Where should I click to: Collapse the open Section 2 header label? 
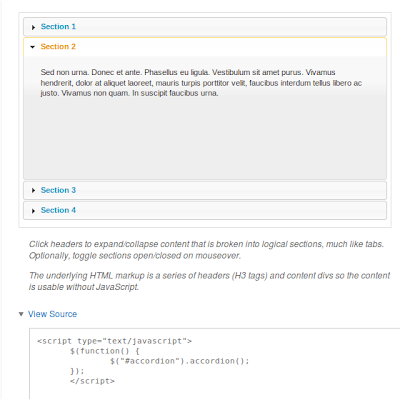[x=58, y=47]
